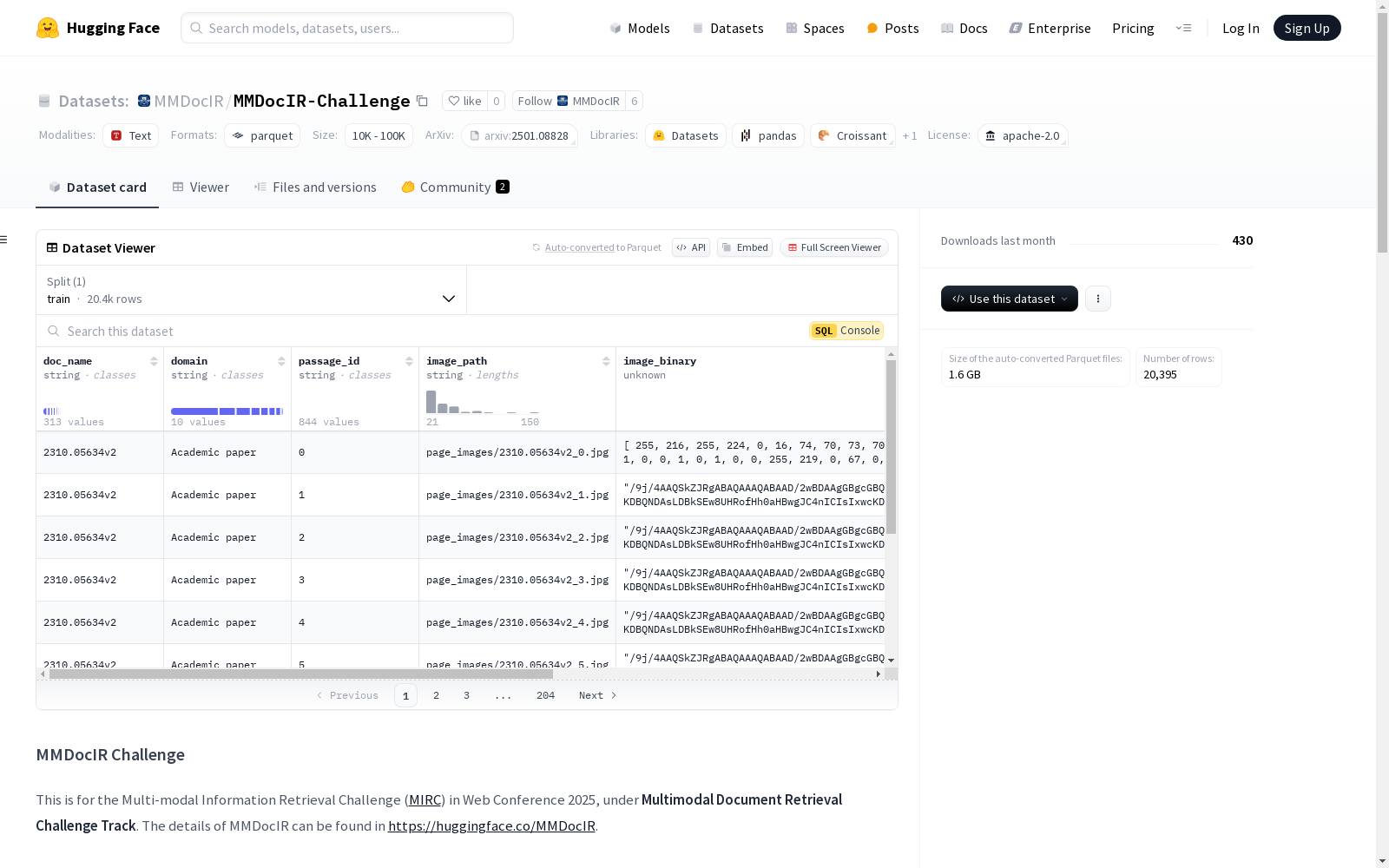Viewport: 1389px width, 868px height.
Task: Go to Spaces
Action: tap(814, 28)
